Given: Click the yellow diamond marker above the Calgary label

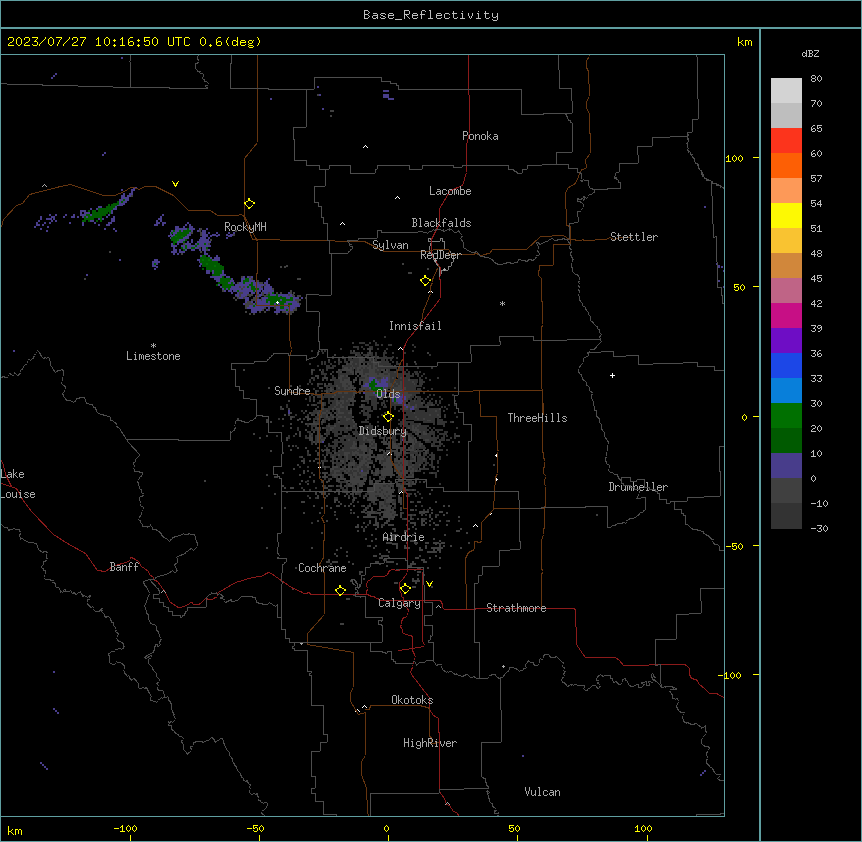Looking at the screenshot, I should tap(405, 589).
